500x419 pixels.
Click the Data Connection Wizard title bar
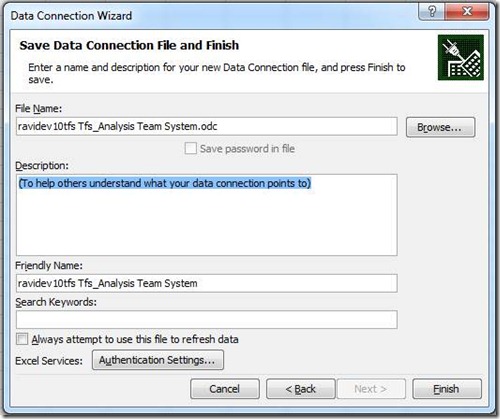point(213,15)
